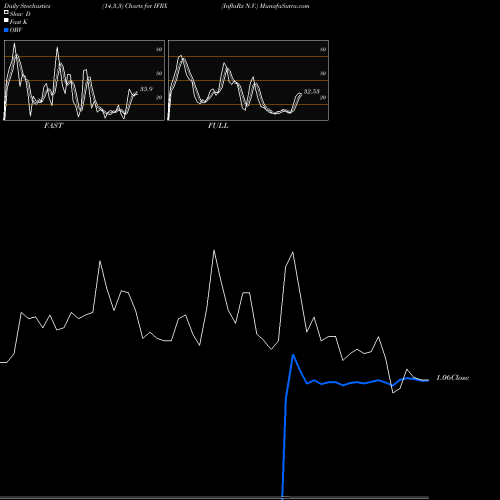
Task: Click the Charts for IFRX heading
Action: (146, 6)
